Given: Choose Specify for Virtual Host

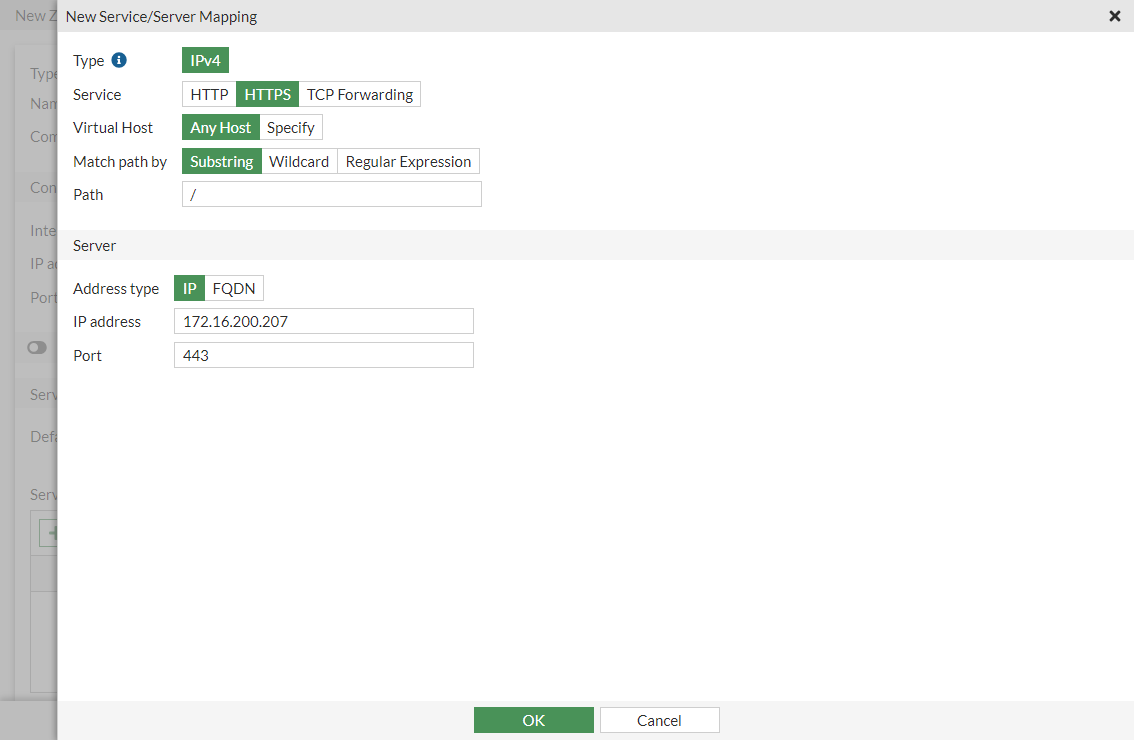Looking at the screenshot, I should coord(291,127).
